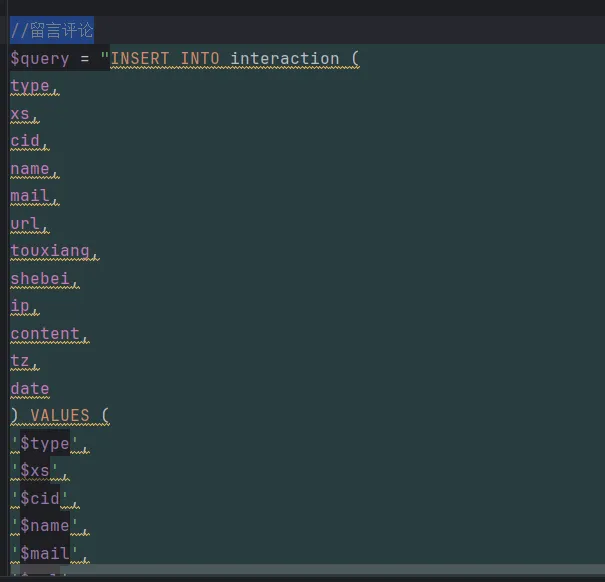Place cursor on the $query variable
Viewport: 605px width, 582px height.
tap(40, 58)
